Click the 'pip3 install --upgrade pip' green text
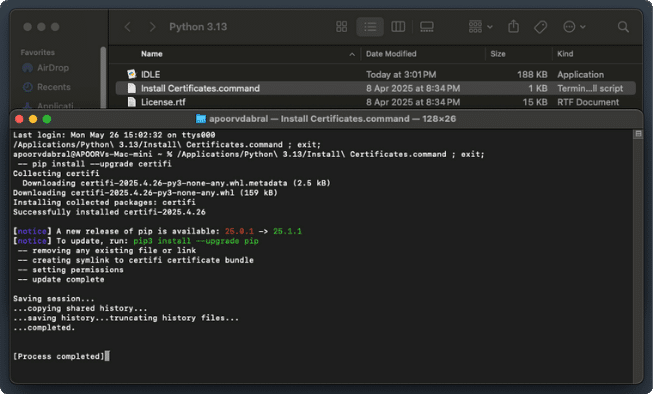Image resolution: width=653 pixels, height=395 pixels. (x=196, y=241)
